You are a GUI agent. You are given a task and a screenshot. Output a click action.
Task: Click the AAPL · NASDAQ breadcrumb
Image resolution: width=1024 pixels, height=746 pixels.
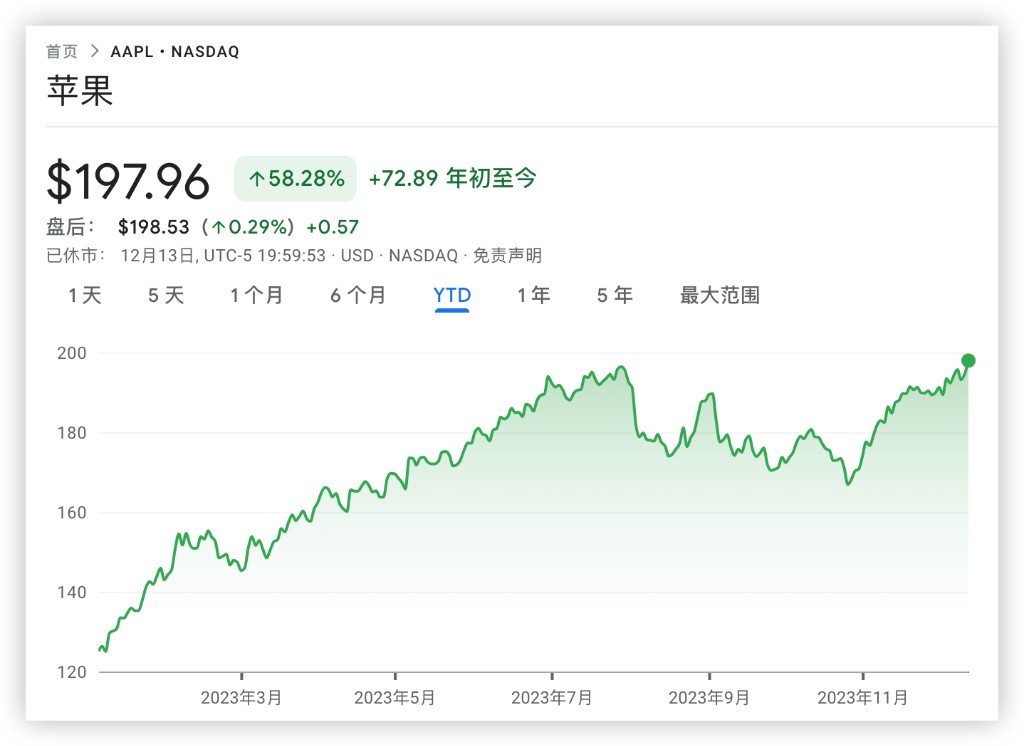[x=175, y=52]
